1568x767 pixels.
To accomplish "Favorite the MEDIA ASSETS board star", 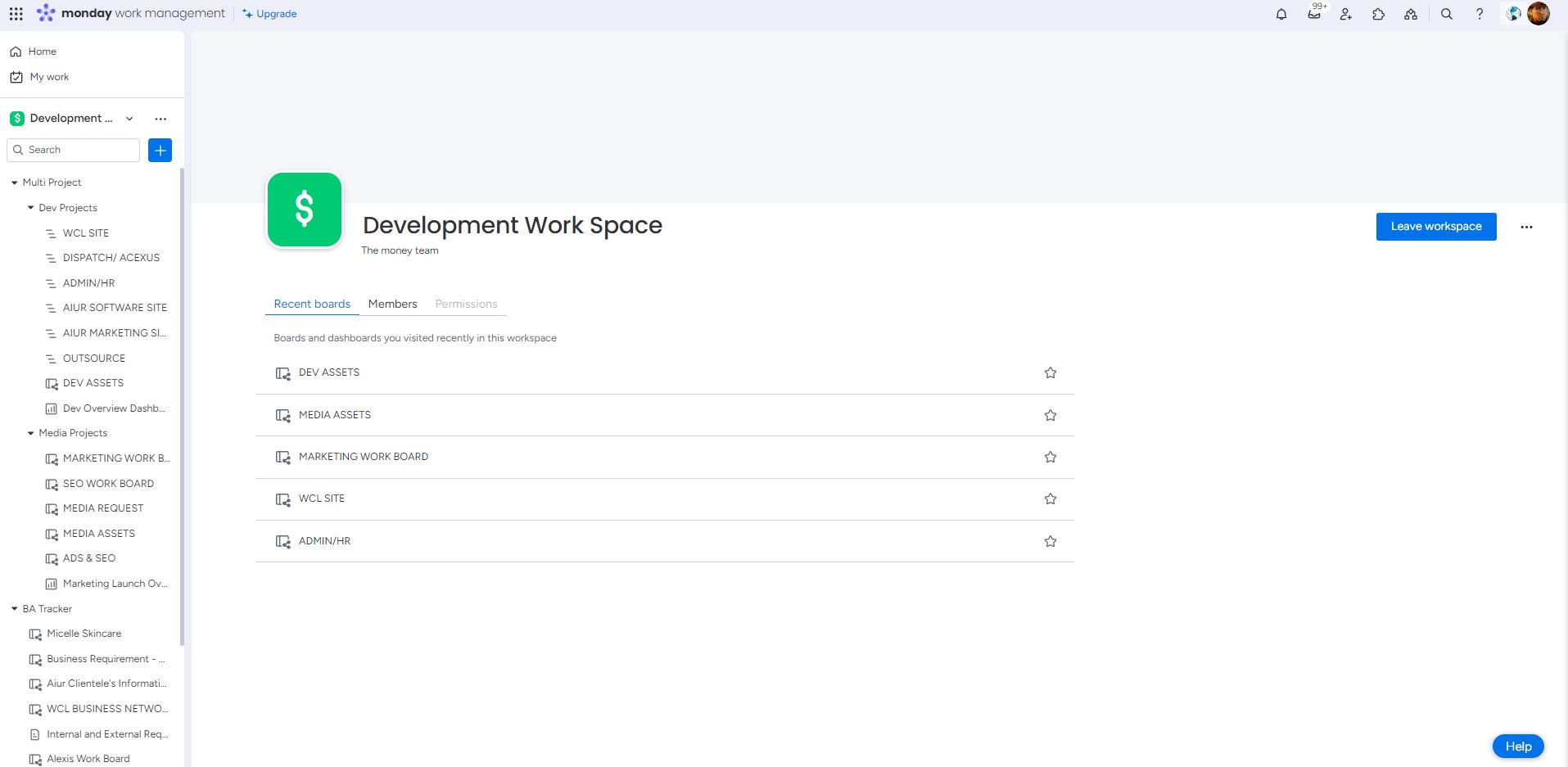I will [x=1051, y=415].
